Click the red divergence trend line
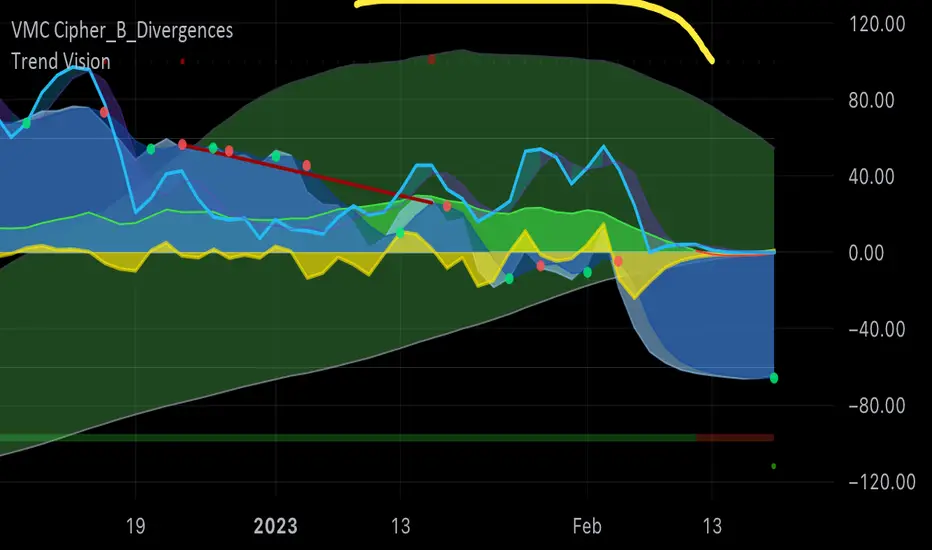 coord(307,174)
